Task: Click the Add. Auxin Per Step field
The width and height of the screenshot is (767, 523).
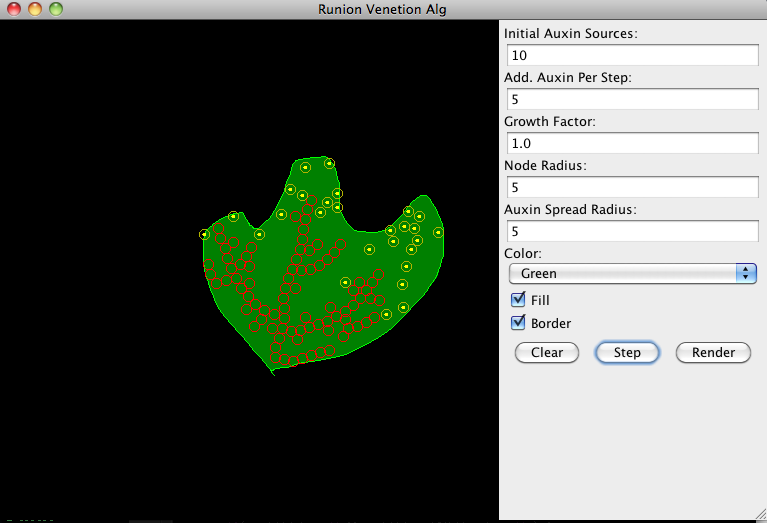Action: (632, 99)
